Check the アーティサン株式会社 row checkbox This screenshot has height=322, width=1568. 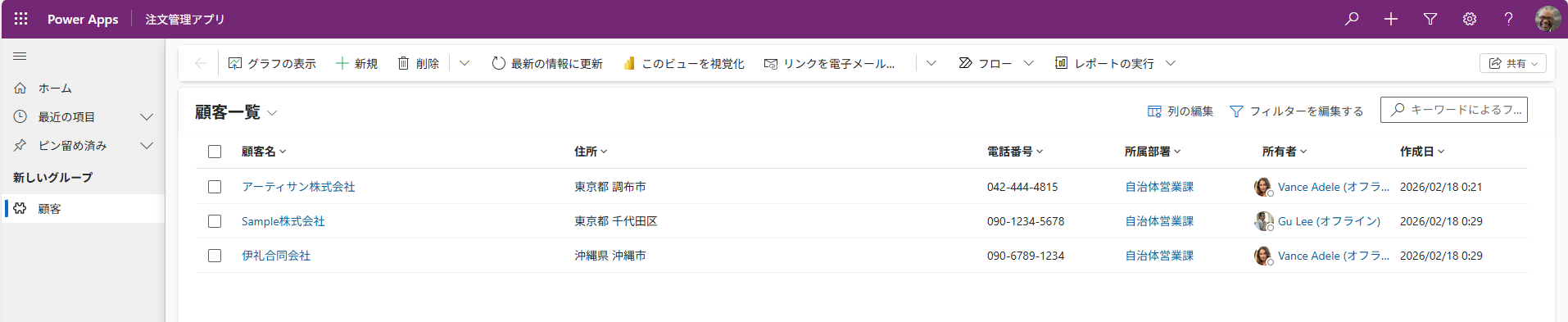[x=215, y=187]
